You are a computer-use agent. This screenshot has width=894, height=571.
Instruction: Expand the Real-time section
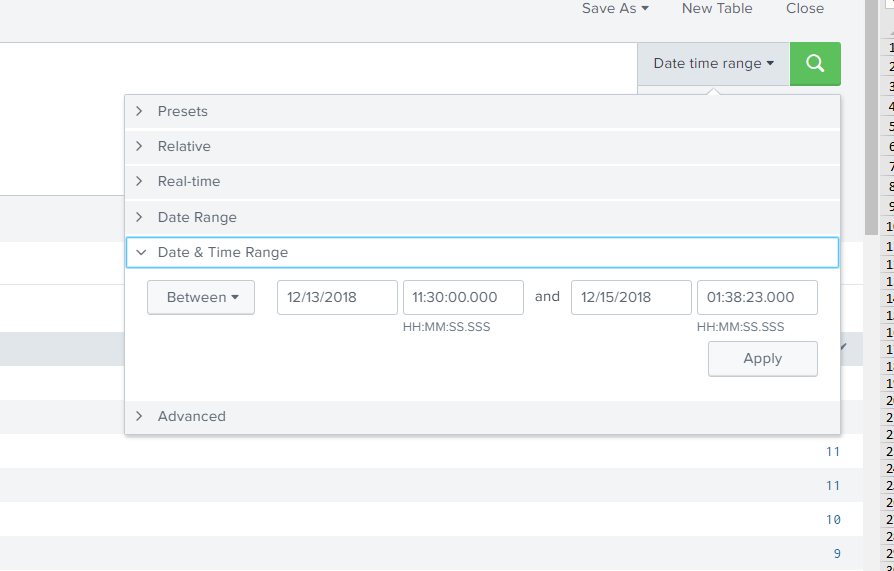482,181
